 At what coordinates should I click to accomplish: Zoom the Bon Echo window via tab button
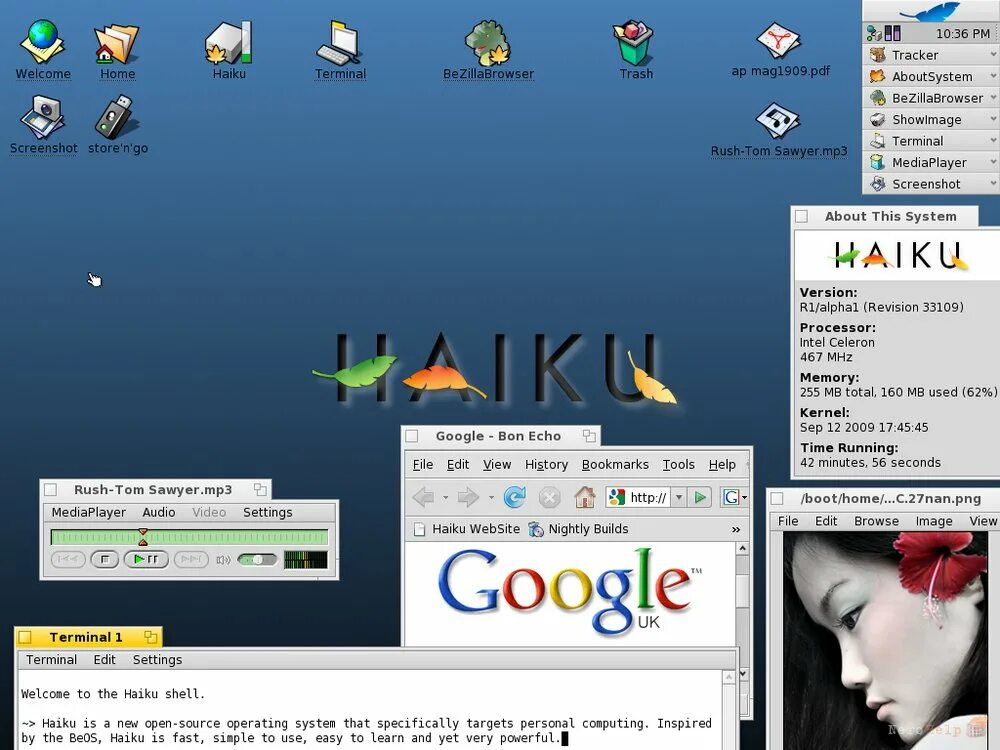coord(589,436)
